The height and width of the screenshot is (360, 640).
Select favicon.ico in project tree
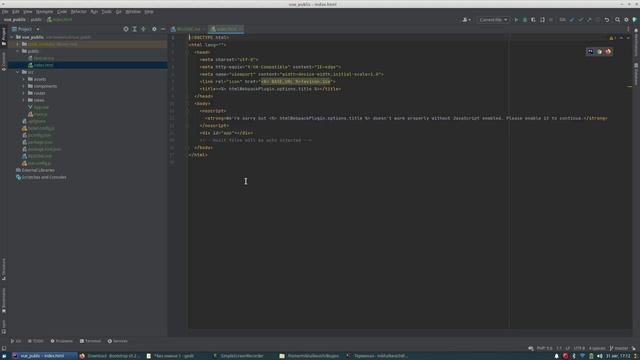point(41,58)
